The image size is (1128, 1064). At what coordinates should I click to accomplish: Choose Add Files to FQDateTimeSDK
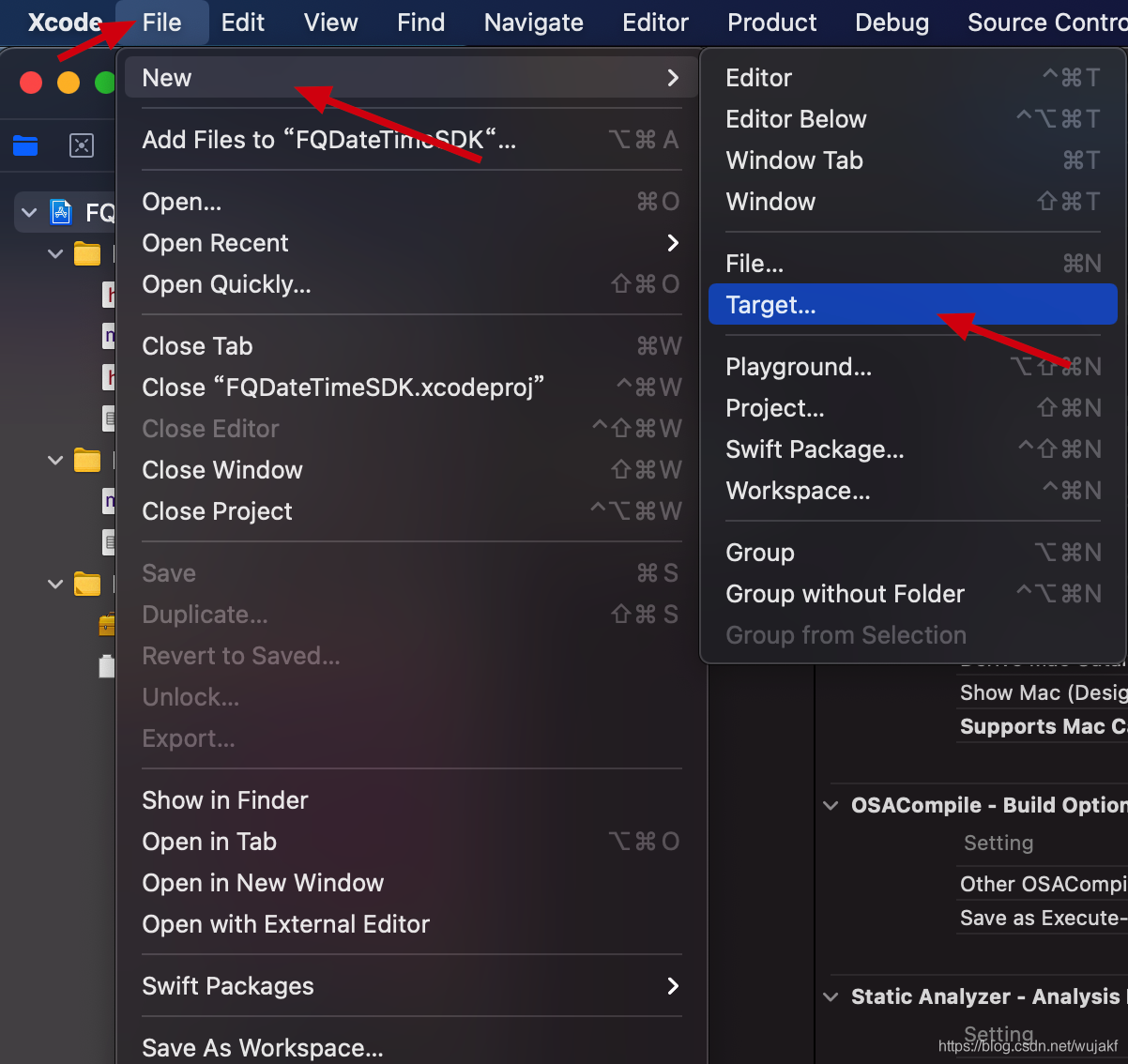(x=411, y=140)
